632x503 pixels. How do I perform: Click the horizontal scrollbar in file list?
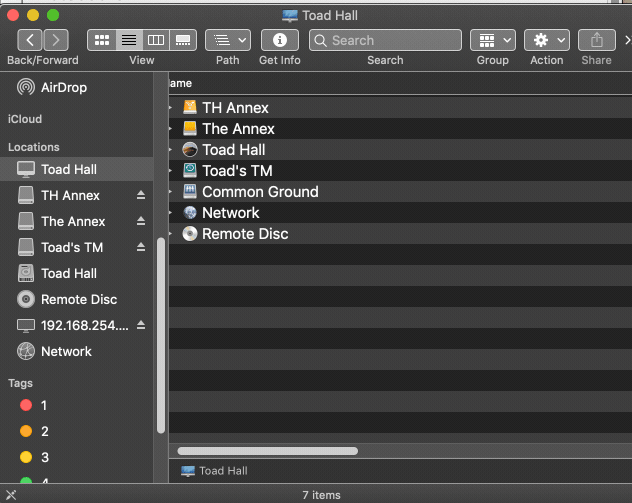(x=268, y=451)
